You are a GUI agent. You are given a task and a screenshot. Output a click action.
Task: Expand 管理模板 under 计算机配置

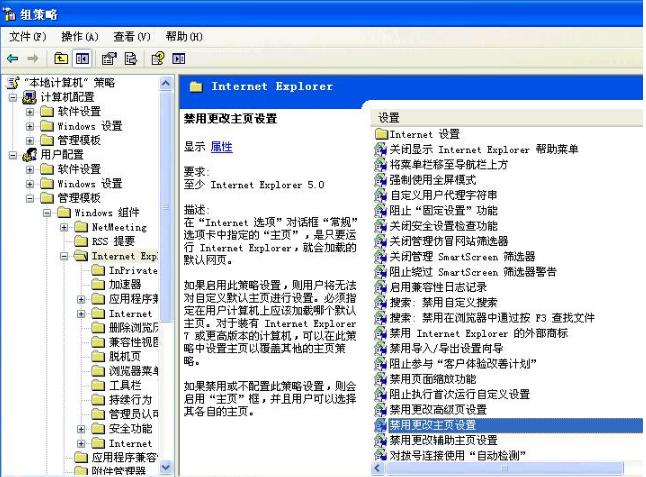30,140
